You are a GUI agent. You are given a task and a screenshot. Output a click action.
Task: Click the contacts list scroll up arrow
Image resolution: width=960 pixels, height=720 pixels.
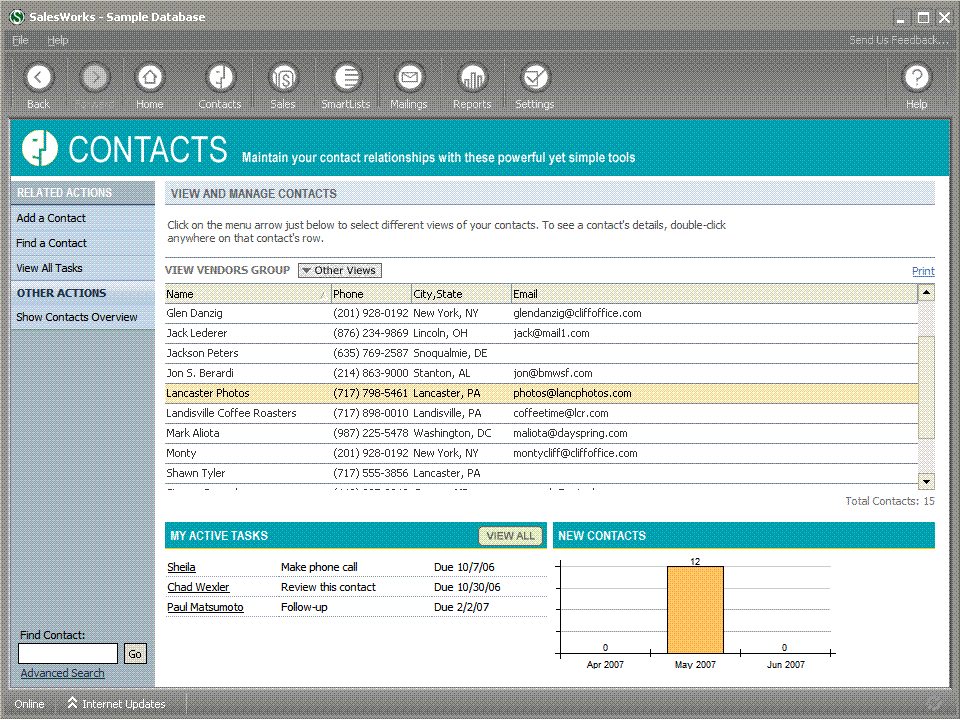pos(926,293)
